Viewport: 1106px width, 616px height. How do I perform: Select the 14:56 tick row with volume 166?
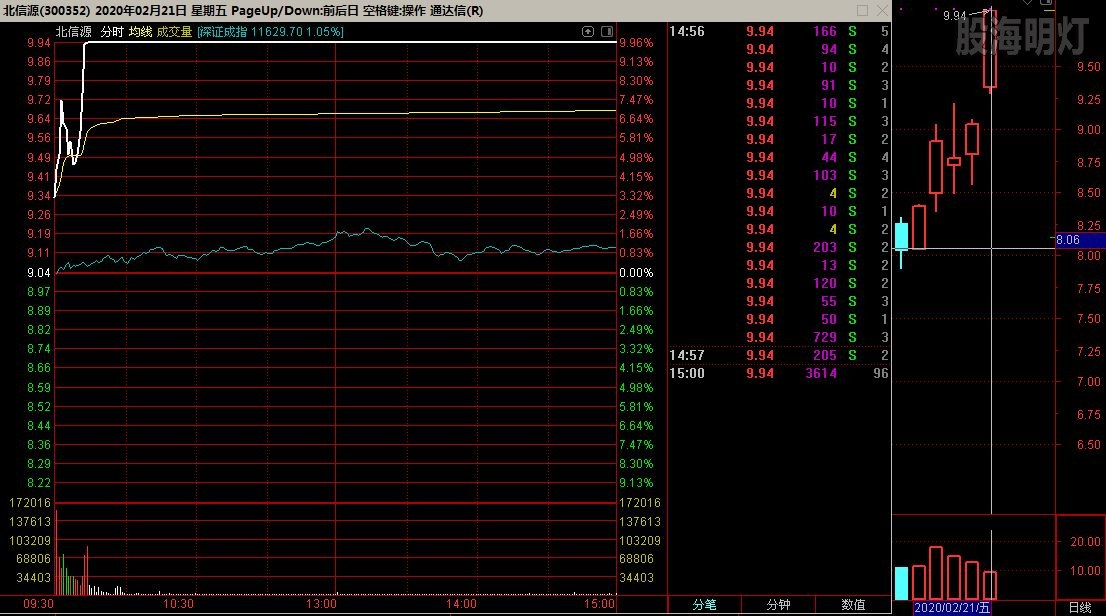(x=779, y=32)
